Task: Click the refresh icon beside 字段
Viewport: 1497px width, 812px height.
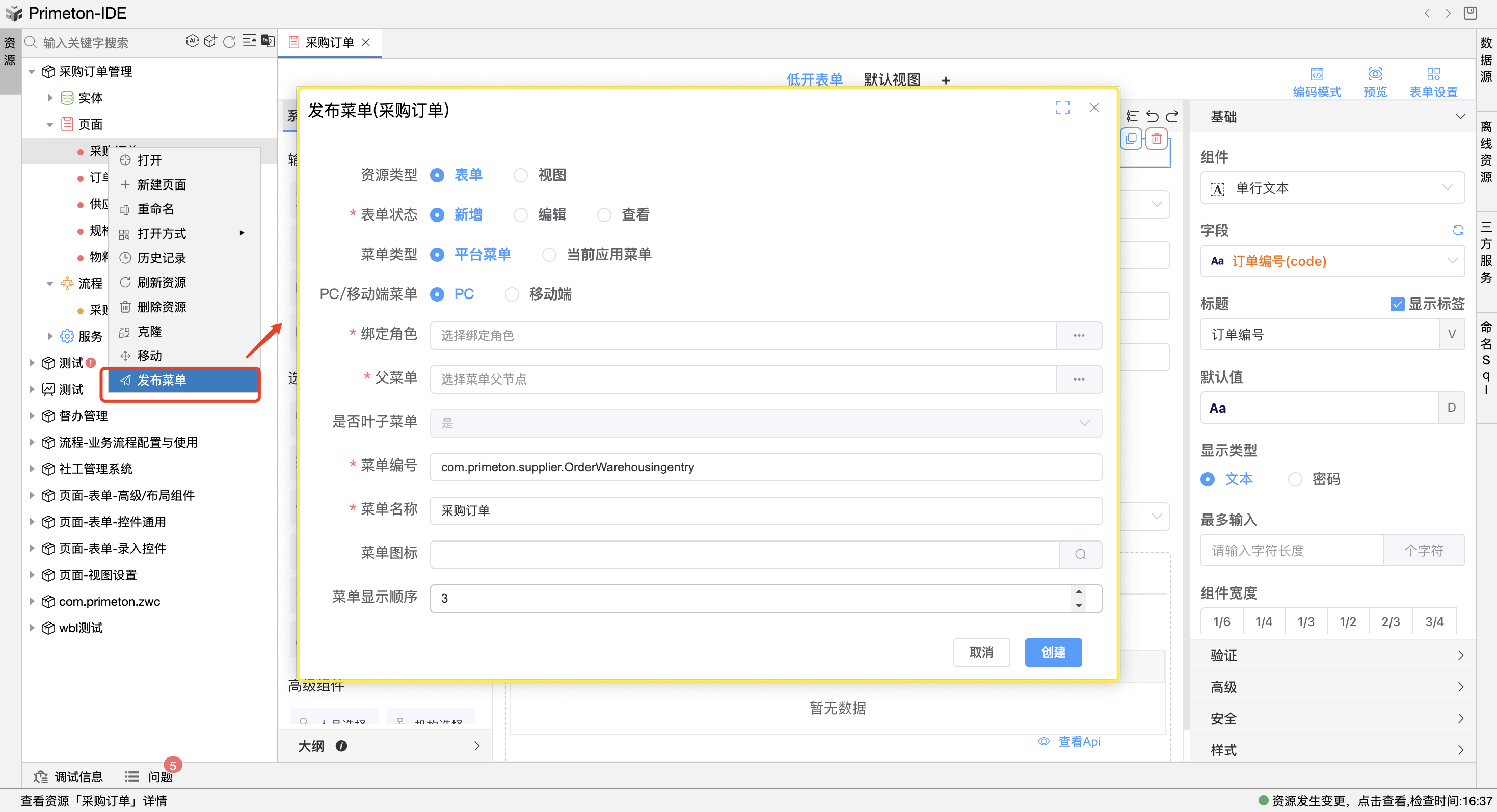Action: pyautogui.click(x=1457, y=231)
